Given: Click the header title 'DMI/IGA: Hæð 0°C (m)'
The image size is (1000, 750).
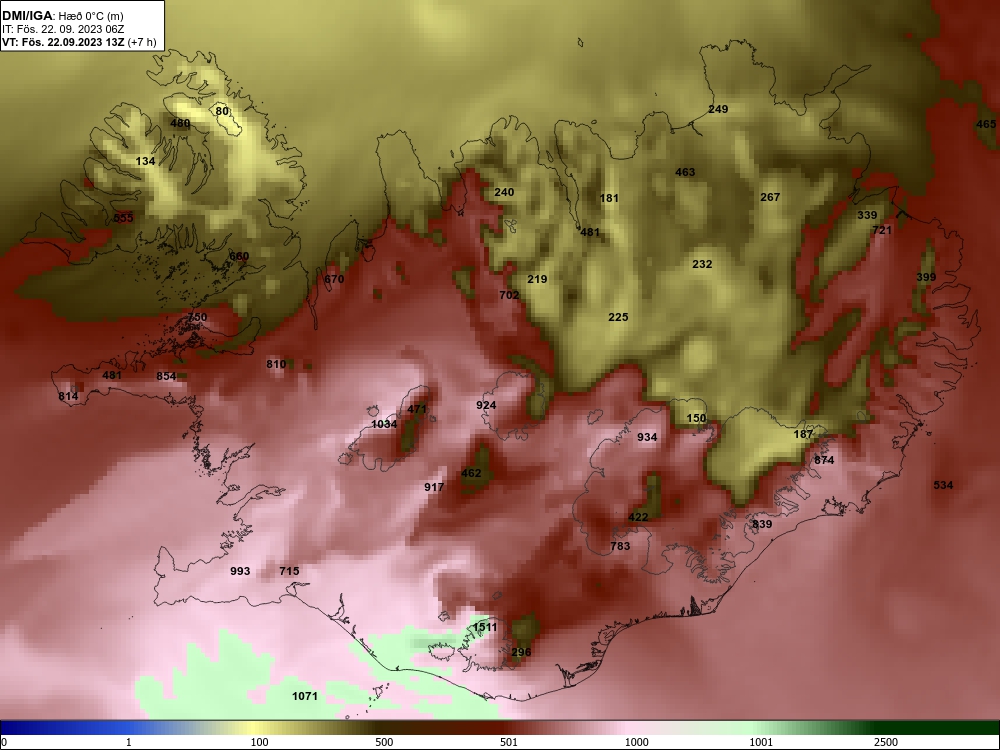Looking at the screenshot, I should pos(62,16).
